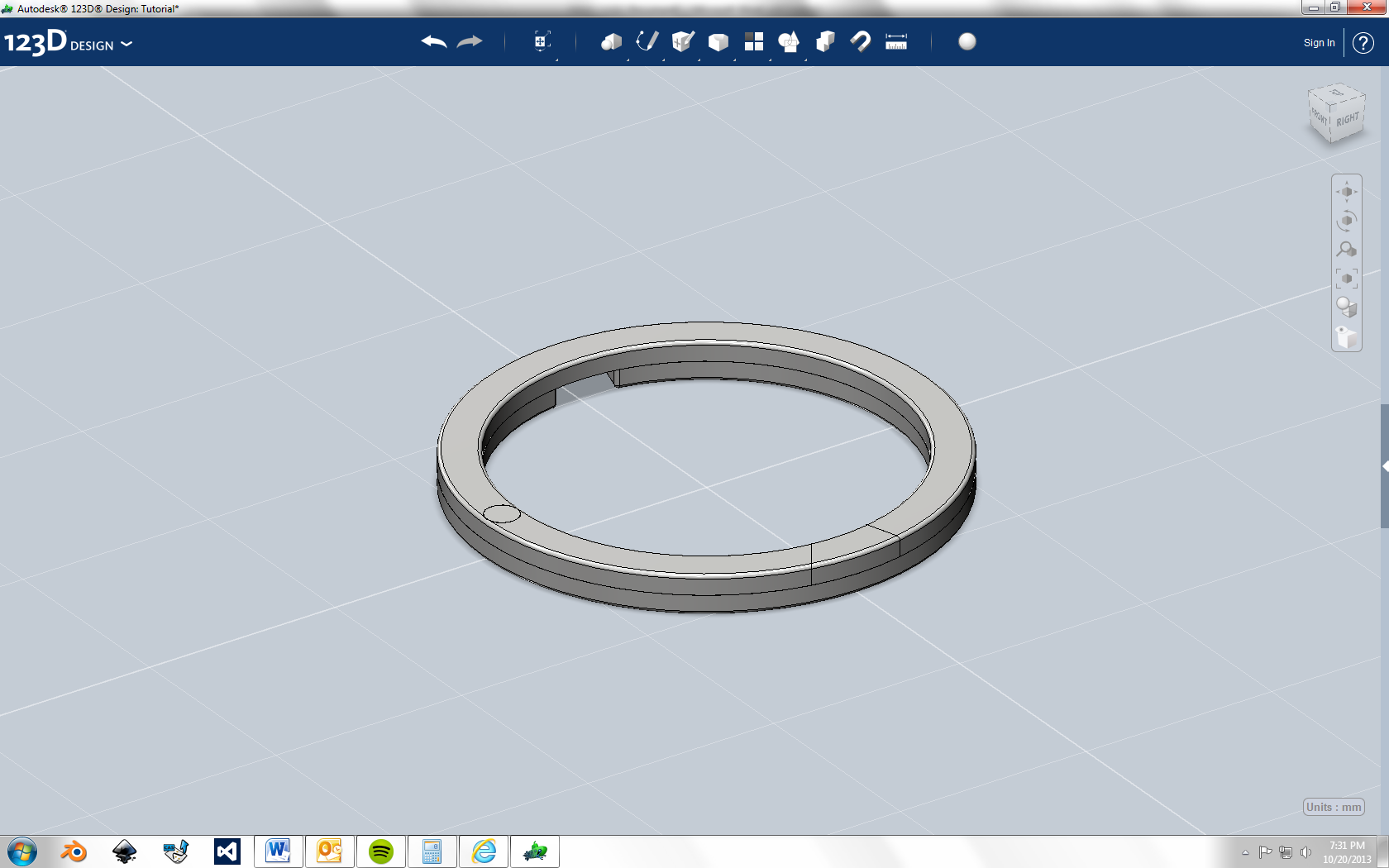
Task: Select the Modify tool
Action: point(717,41)
